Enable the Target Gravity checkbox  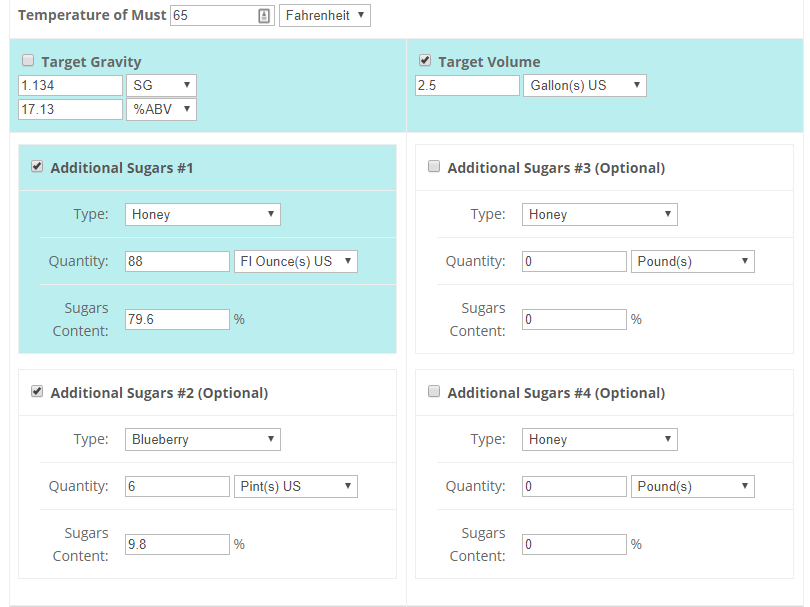point(28,61)
